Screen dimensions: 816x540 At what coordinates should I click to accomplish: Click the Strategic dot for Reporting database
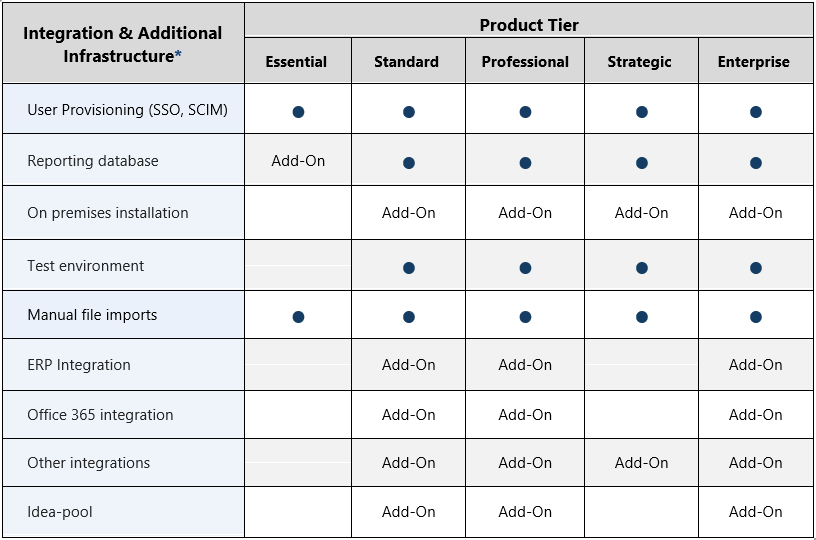(x=641, y=162)
